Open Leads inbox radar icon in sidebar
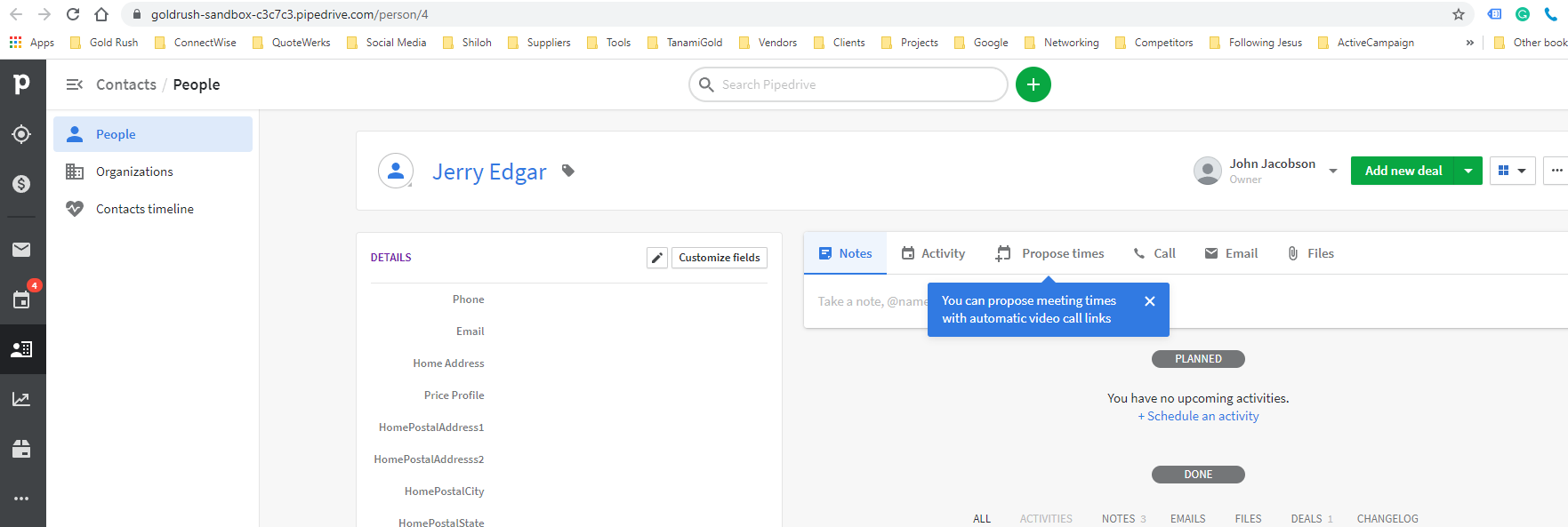Screen dimensions: 1568x527 (21, 134)
